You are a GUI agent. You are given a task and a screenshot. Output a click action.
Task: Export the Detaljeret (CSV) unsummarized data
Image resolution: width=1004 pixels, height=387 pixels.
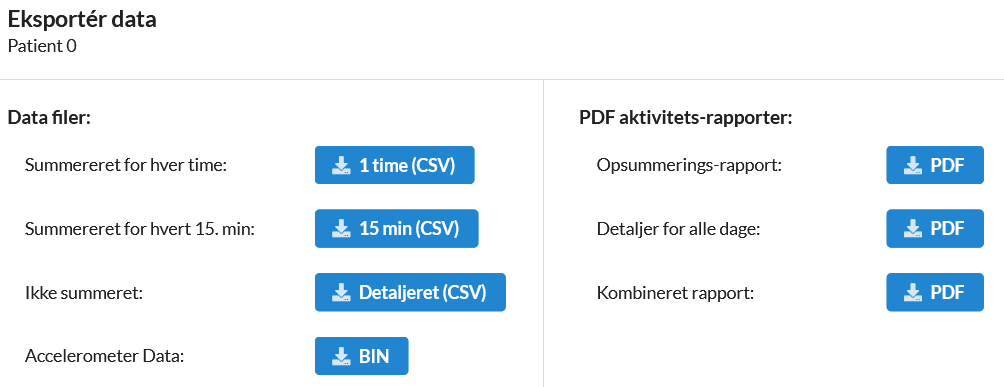click(410, 293)
